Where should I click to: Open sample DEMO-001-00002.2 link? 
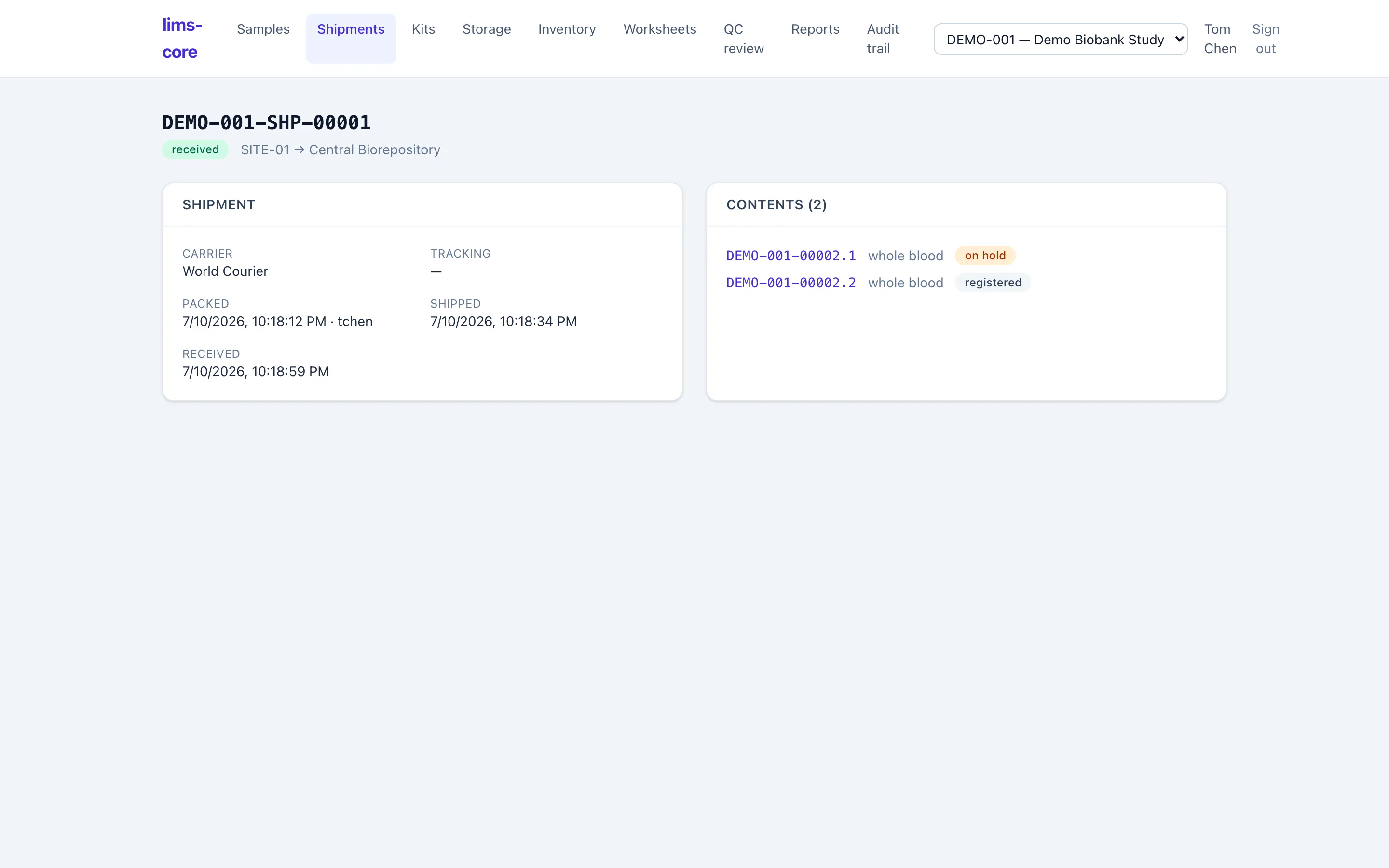pyautogui.click(x=791, y=283)
